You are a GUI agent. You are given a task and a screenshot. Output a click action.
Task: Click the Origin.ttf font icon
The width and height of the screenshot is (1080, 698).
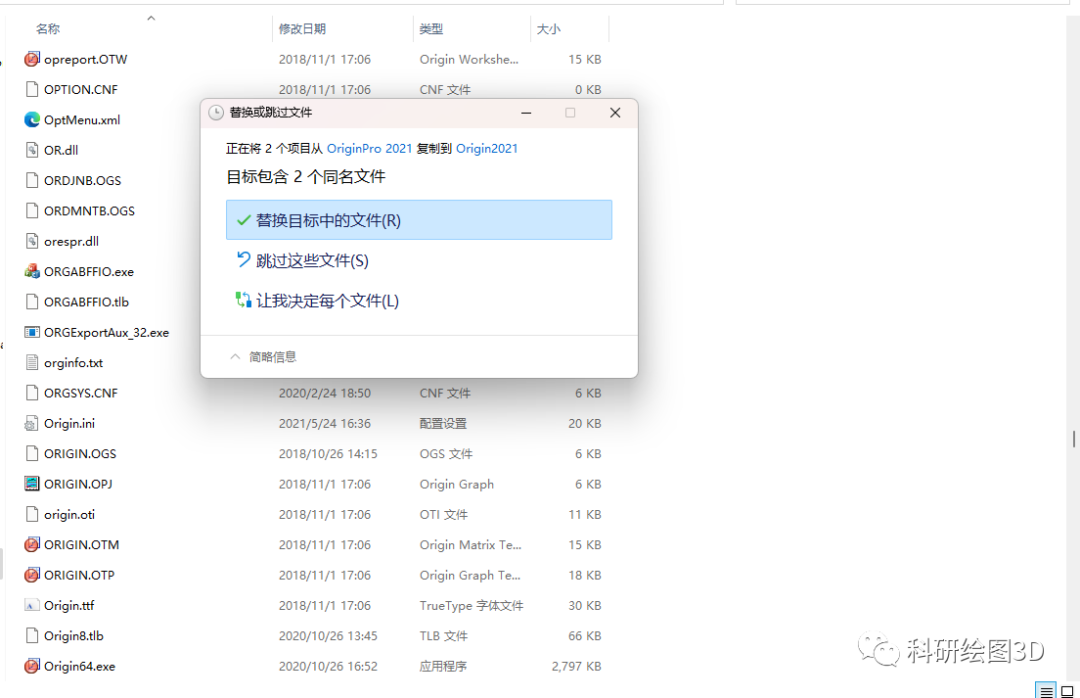[x=32, y=605]
